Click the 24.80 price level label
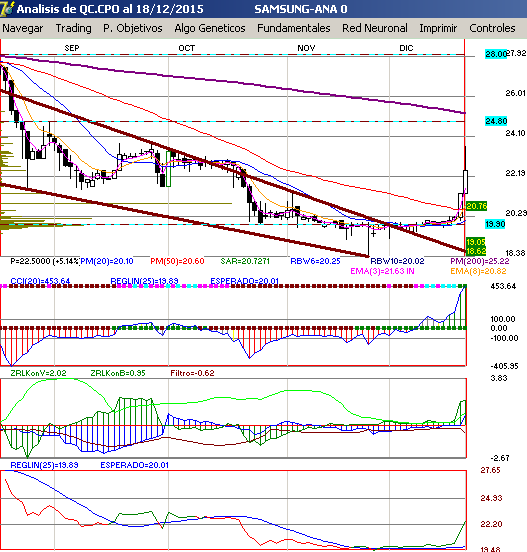The image size is (527, 552). point(496,121)
